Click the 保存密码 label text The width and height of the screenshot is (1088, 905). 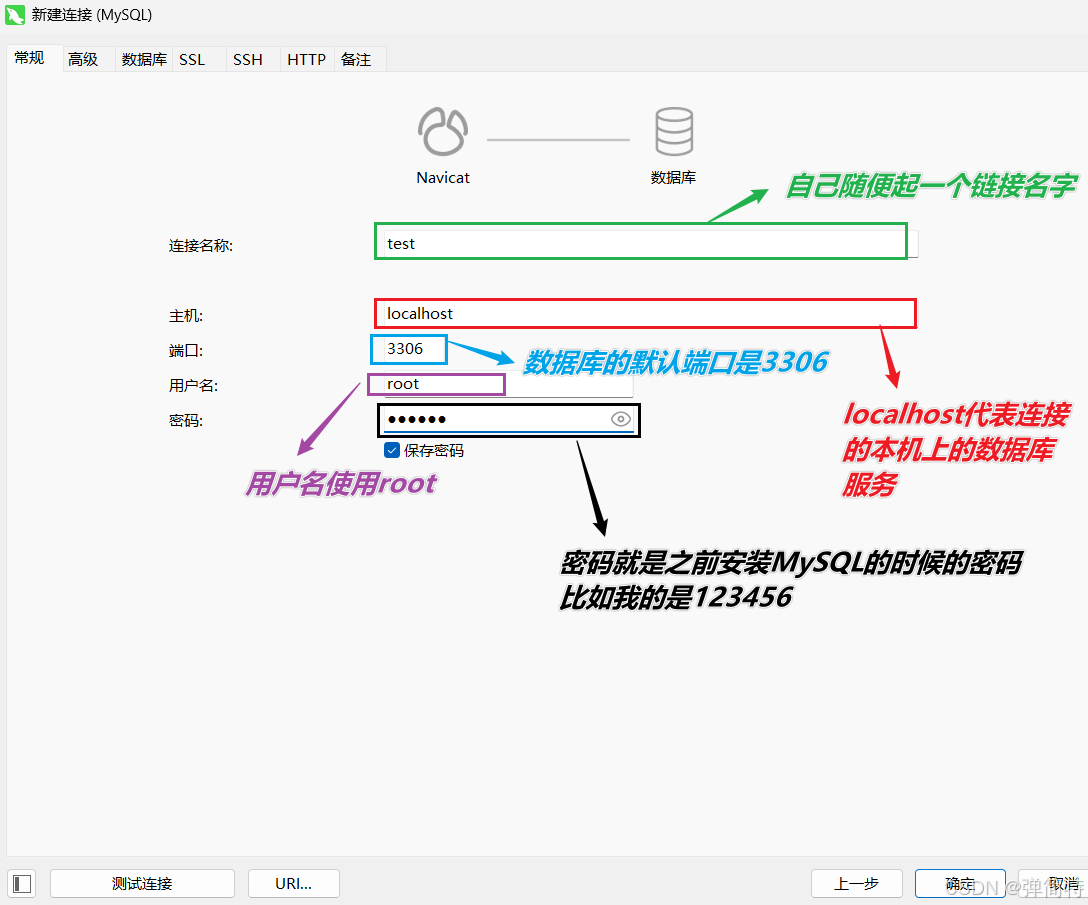[434, 450]
